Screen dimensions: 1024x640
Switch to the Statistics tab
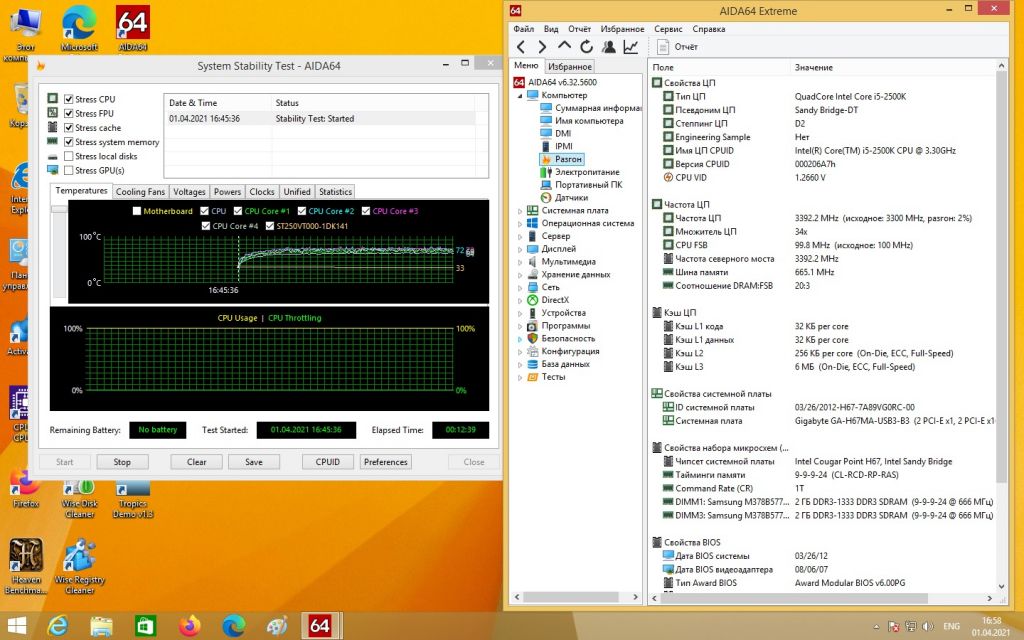pos(336,192)
